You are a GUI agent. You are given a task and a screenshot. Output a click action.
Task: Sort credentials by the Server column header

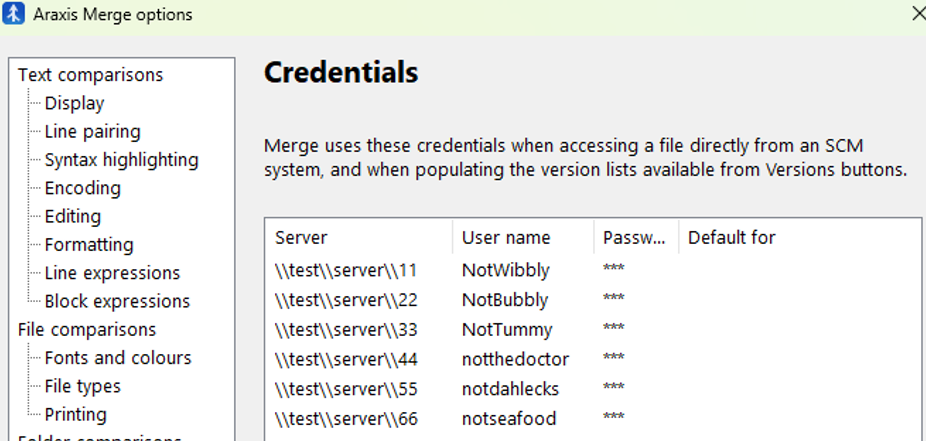pyautogui.click(x=358, y=237)
